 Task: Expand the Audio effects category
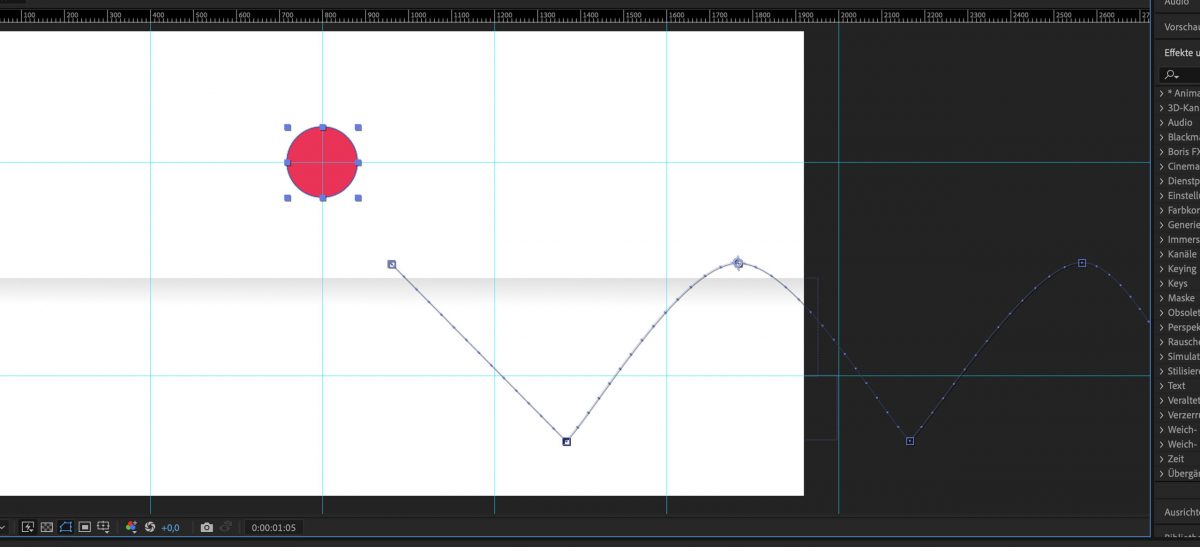pyautogui.click(x=1179, y=122)
